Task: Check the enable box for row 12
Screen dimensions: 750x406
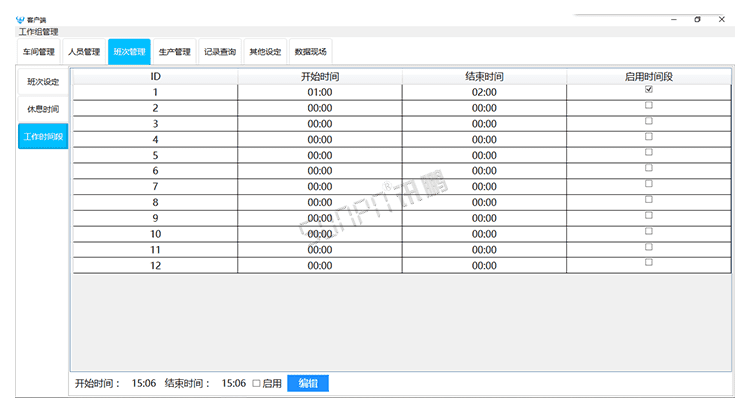Action: coord(649,262)
